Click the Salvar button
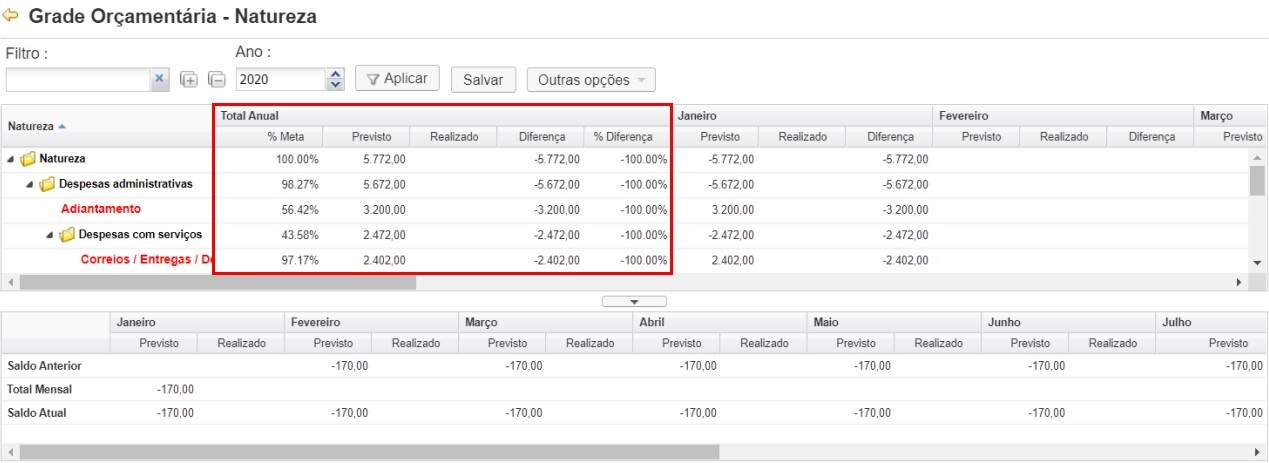 483,80
